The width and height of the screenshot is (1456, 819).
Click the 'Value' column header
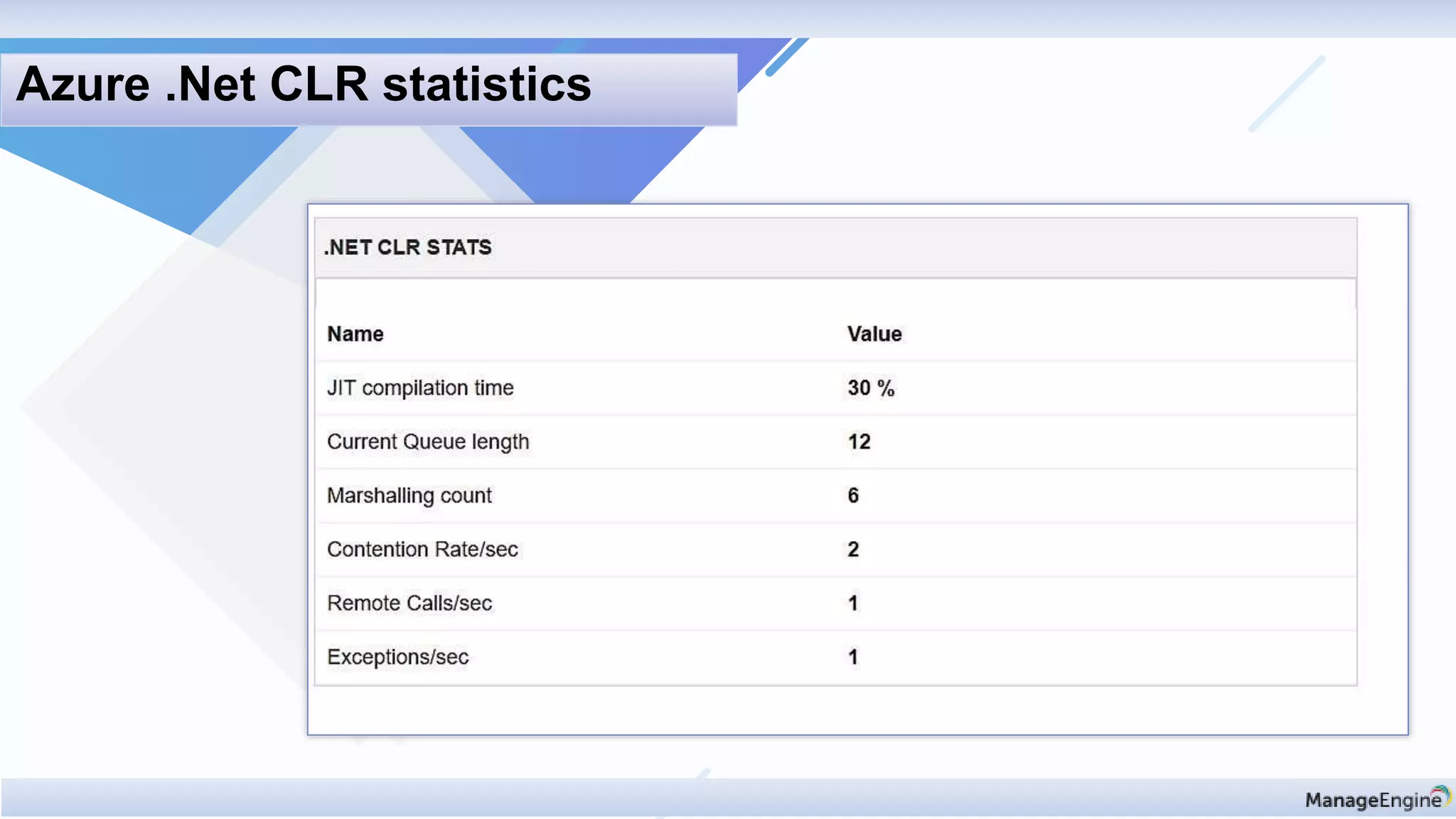point(874,334)
